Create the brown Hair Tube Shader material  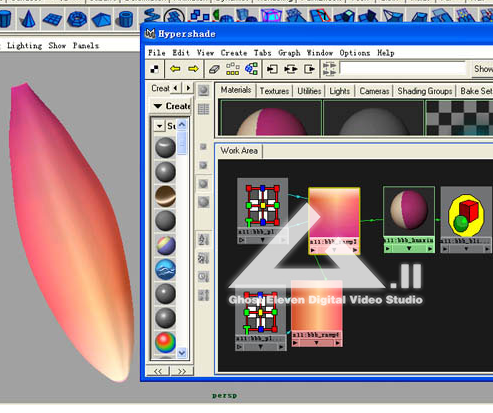coord(165,196)
